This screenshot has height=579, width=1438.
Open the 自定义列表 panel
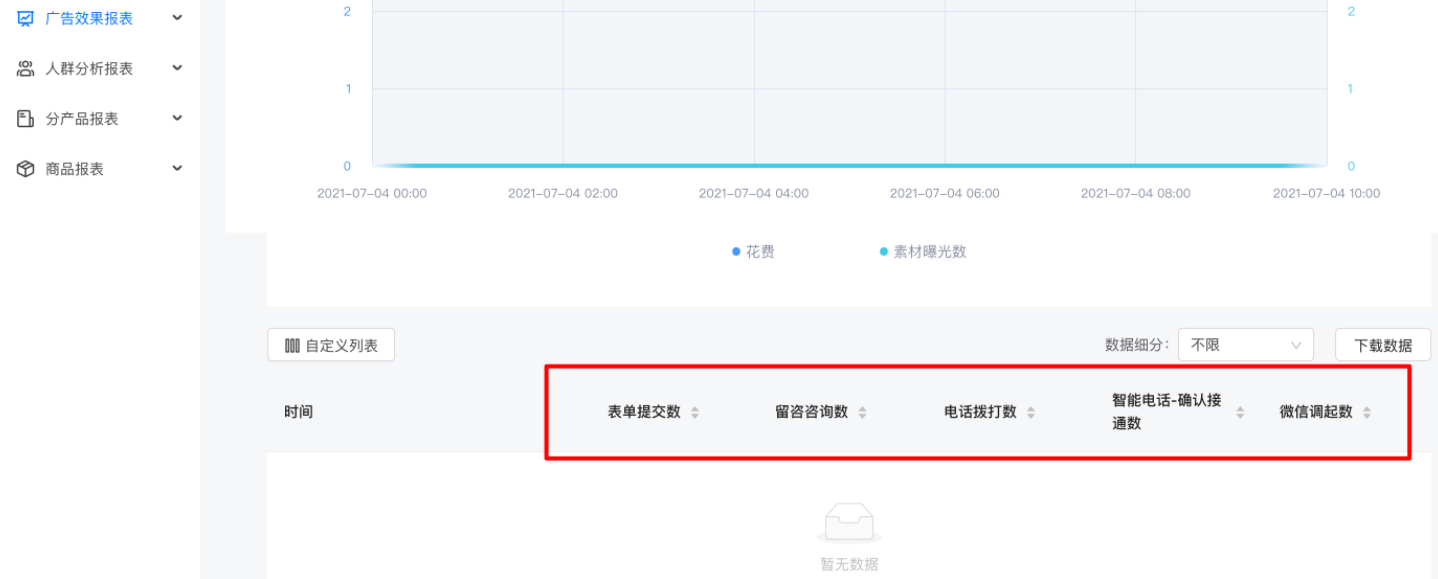click(331, 344)
